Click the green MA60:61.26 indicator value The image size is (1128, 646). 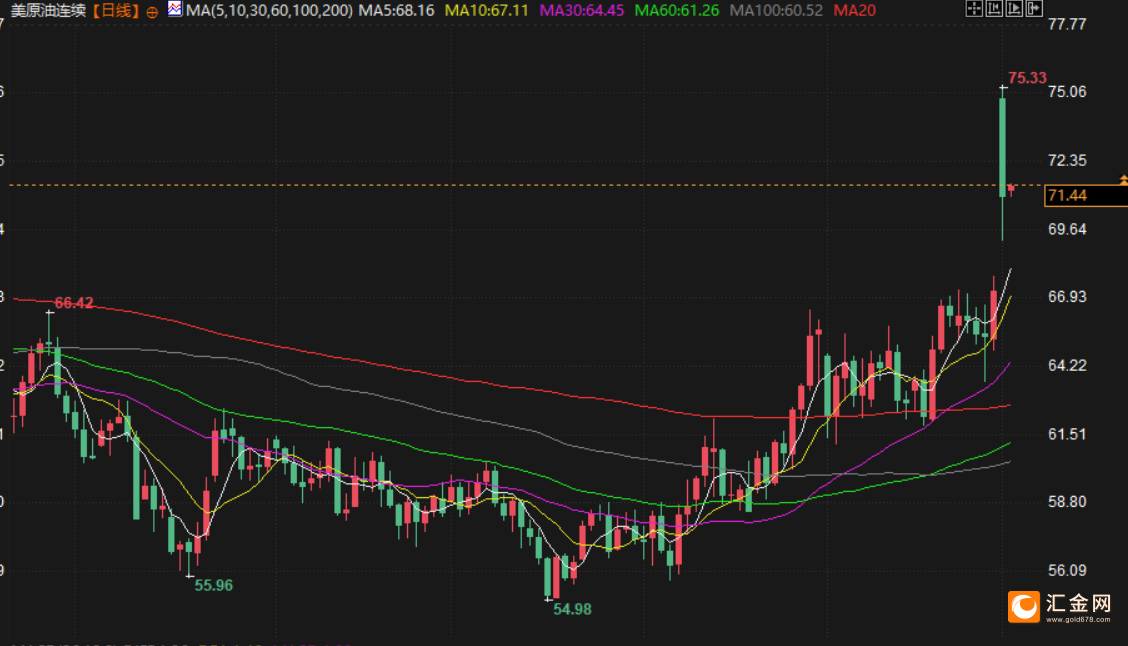(677, 11)
